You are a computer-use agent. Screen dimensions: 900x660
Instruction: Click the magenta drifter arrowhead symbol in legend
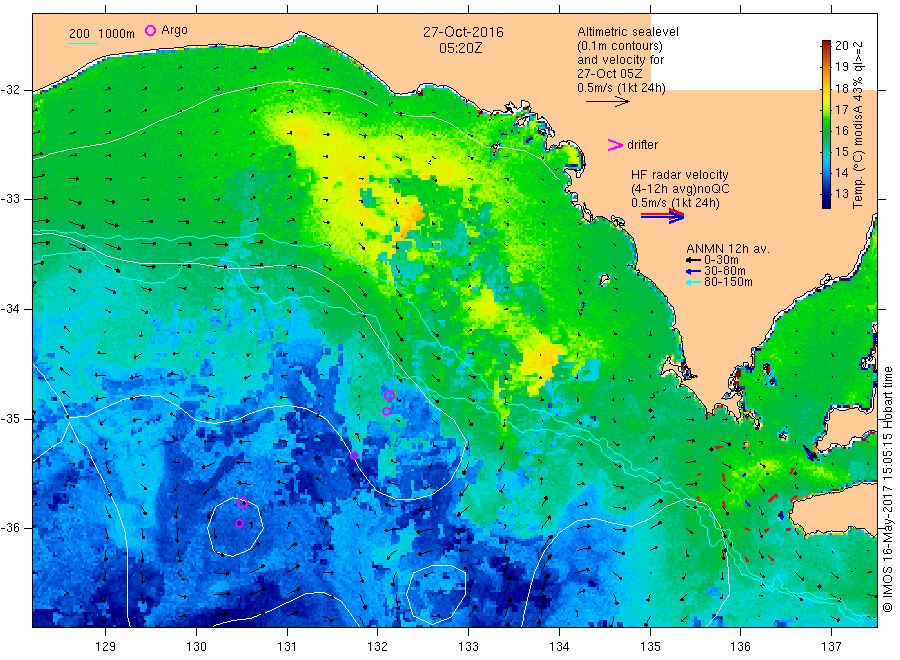tap(615, 145)
